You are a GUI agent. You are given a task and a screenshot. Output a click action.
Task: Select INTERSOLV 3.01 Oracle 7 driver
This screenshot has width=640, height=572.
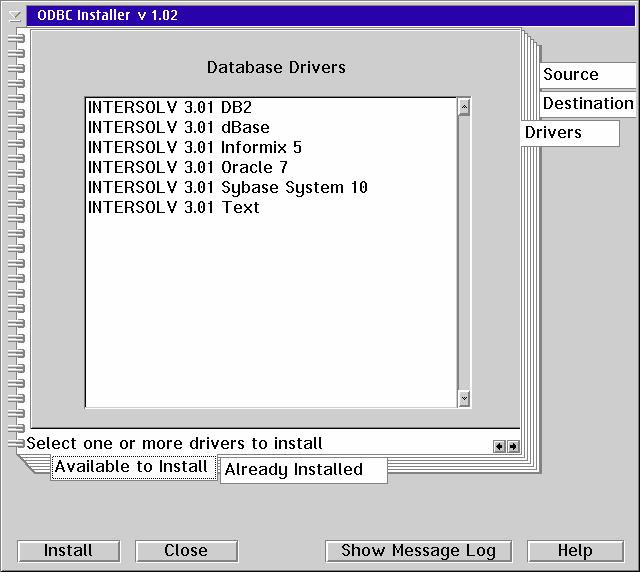point(271,168)
